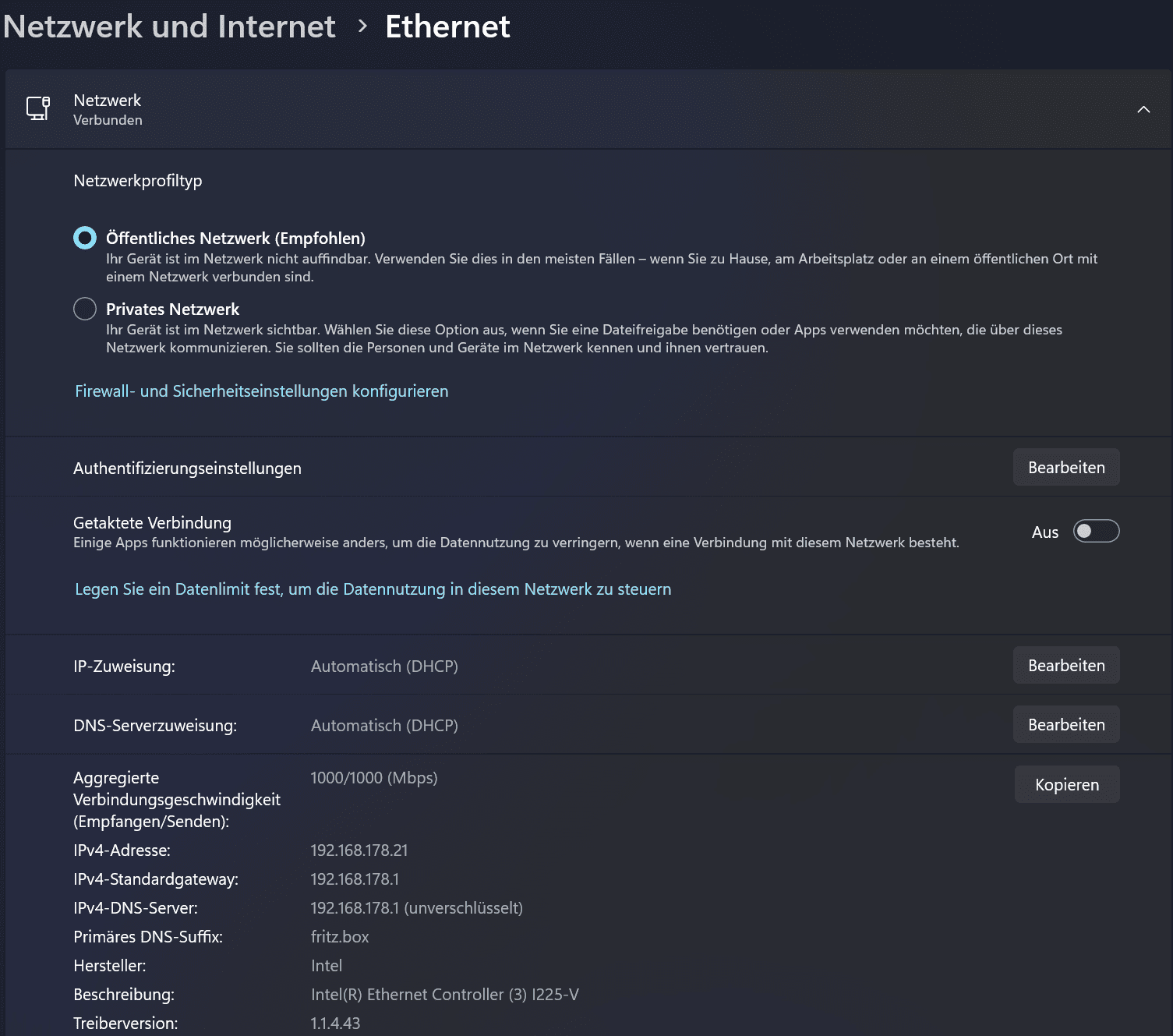Go back to Netzwerk und Internet breadcrumb
Screen dimensions: 1173x1036
(169, 27)
